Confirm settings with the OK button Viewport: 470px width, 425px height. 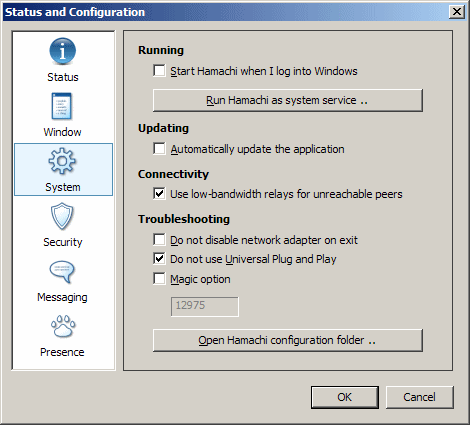345,397
